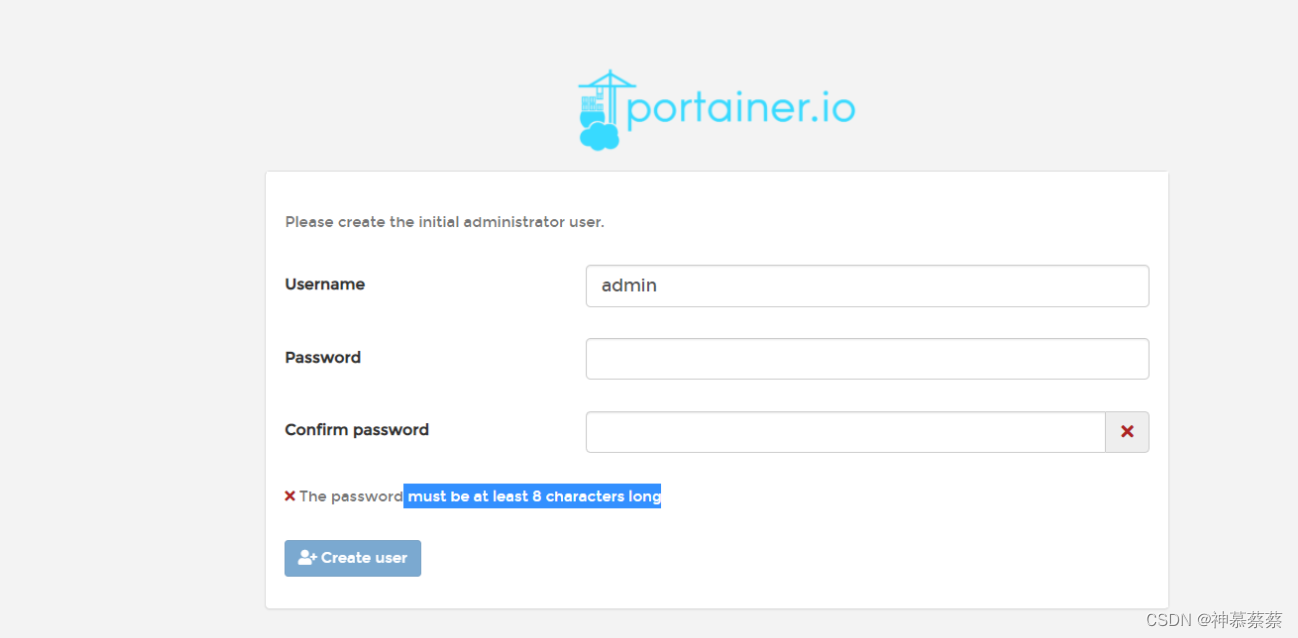The image size is (1298, 638).
Task: Click the red X beside Confirm password field
Action: coord(1127,432)
